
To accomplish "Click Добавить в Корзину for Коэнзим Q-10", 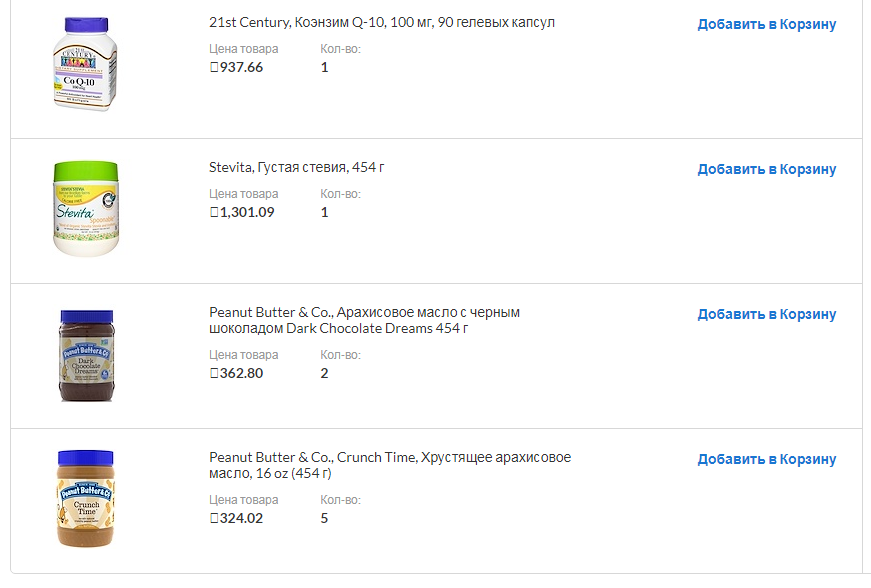I will (x=766, y=24).
